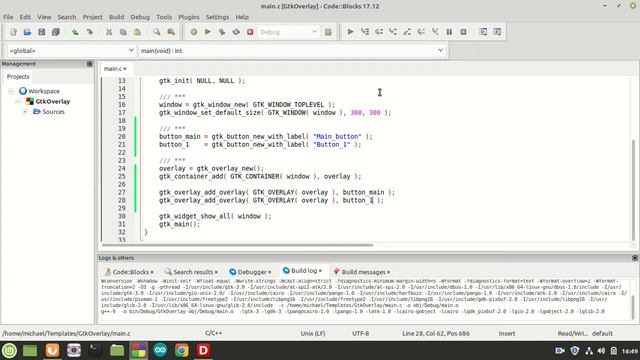This screenshot has width=640, height=360.
Task: Open the Settings menu
Action: click(217, 17)
